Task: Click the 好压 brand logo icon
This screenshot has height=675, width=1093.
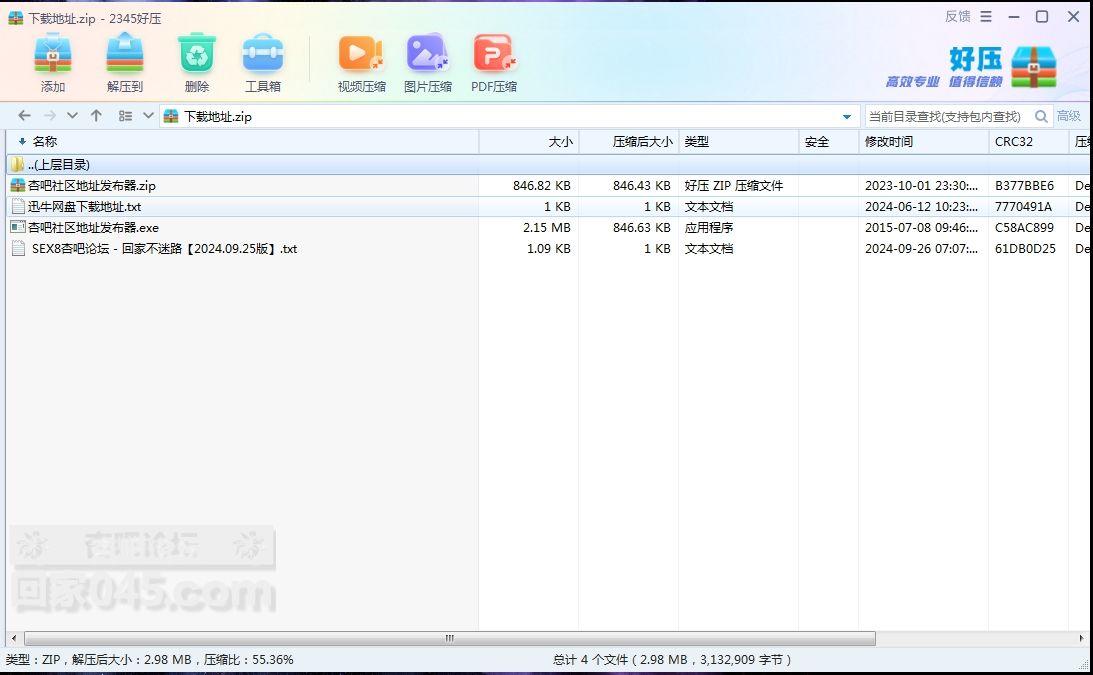Action: coord(1034,67)
